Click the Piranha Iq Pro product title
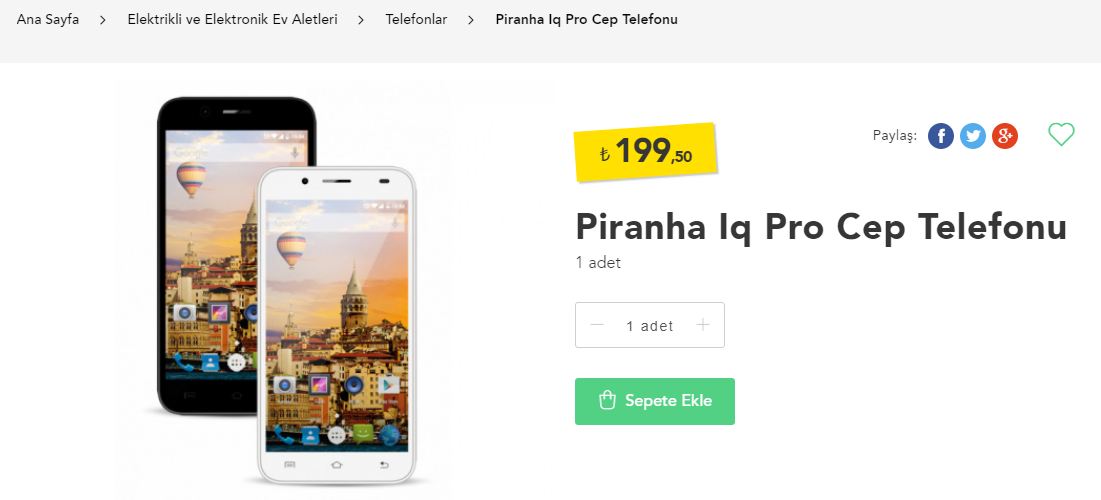 pyautogui.click(x=821, y=228)
